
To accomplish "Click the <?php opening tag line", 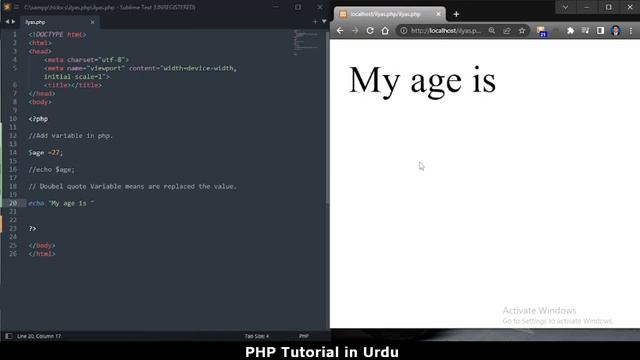I will click(x=38, y=119).
